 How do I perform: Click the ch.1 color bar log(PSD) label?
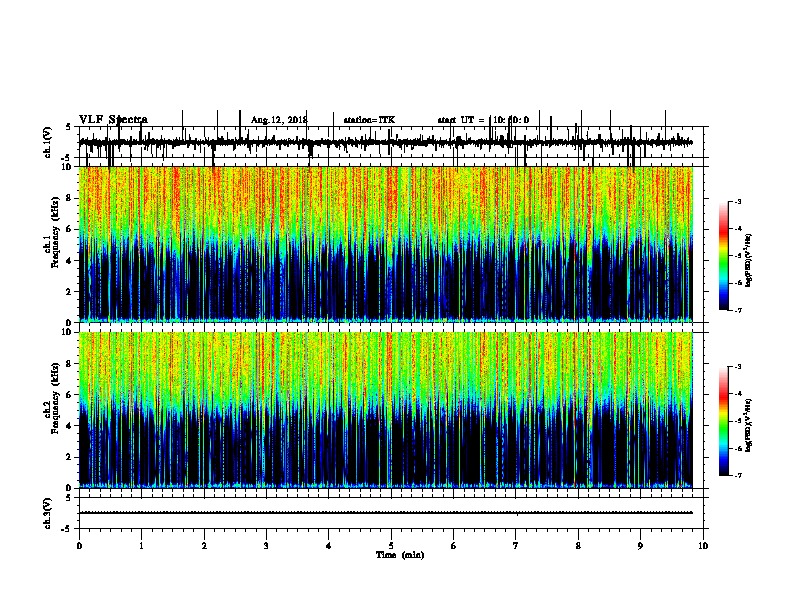[749, 260]
